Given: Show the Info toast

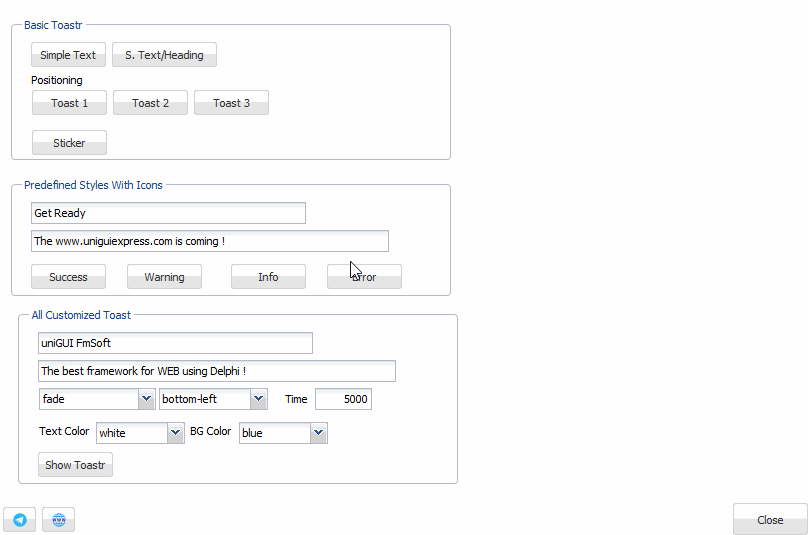Looking at the screenshot, I should click(x=268, y=277).
